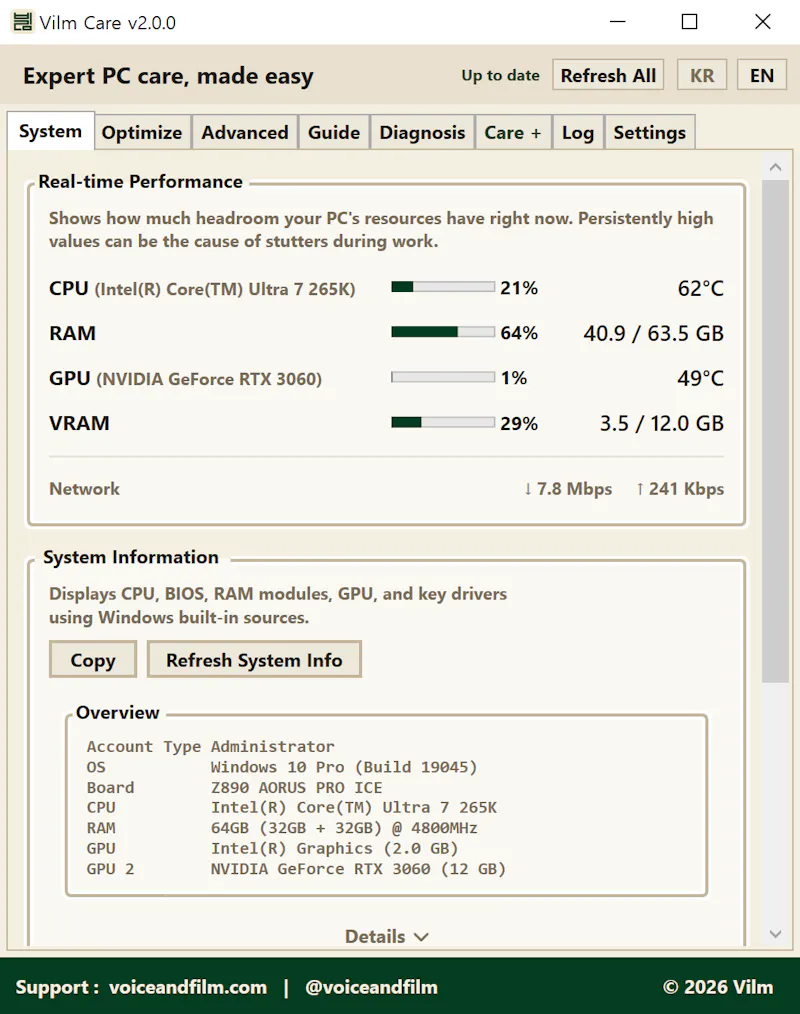800x1014 pixels.
Task: Click the GPU usage progress bar
Action: pos(443,378)
